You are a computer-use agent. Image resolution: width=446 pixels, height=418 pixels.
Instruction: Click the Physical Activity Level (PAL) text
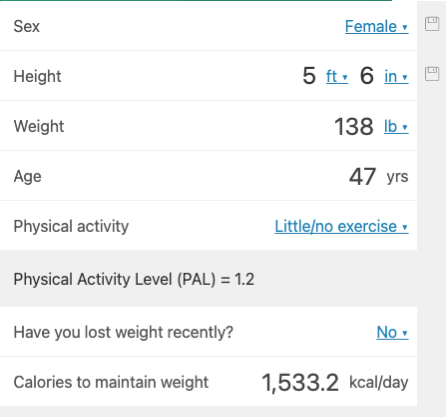click(134, 279)
